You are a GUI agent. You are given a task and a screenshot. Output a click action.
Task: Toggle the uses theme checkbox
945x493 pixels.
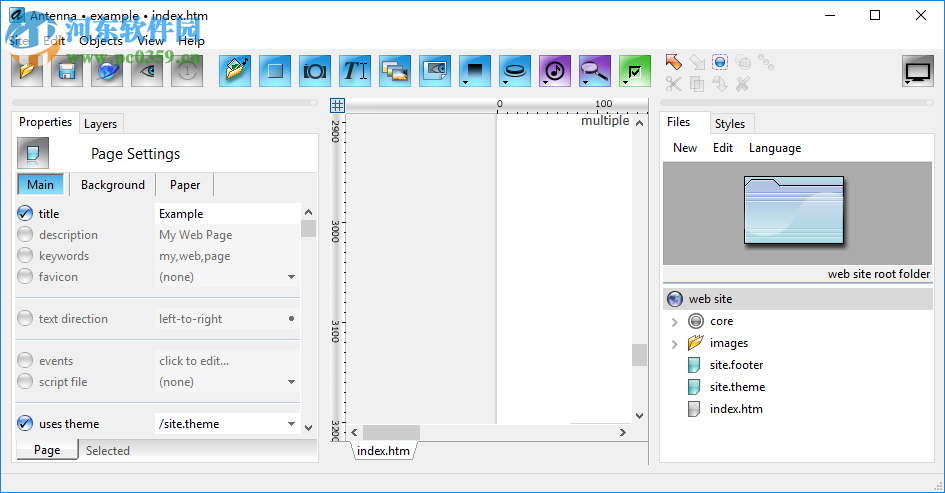(25, 424)
